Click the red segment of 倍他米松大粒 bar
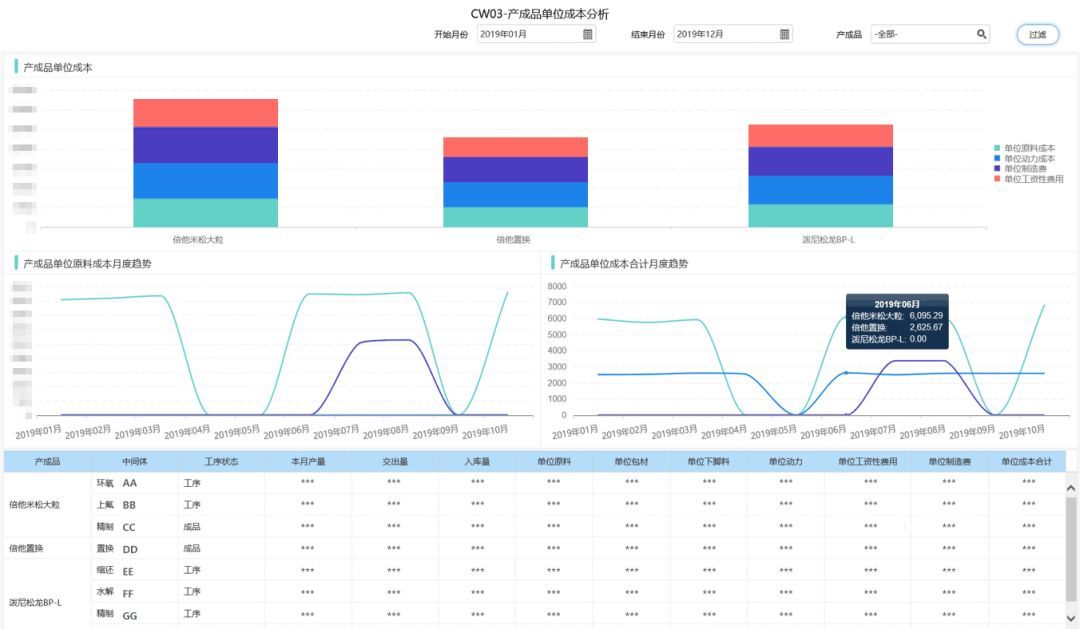The image size is (1080, 629). (205, 113)
